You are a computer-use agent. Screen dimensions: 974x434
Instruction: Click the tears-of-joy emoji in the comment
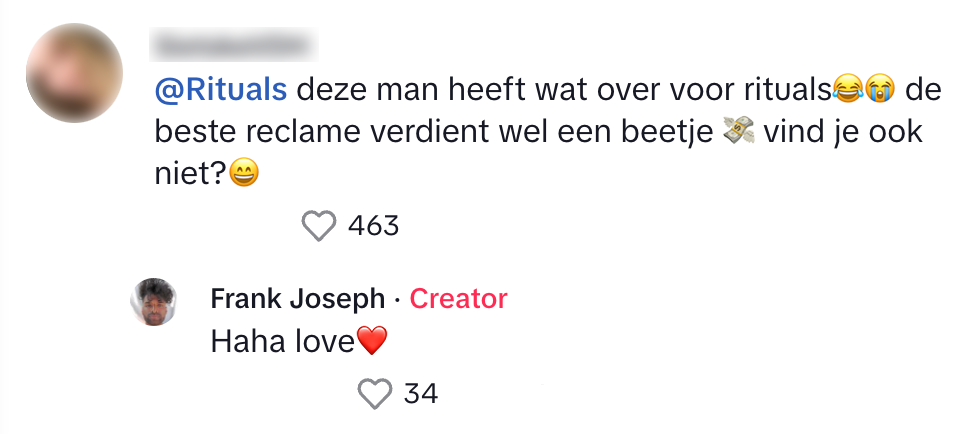(x=846, y=92)
